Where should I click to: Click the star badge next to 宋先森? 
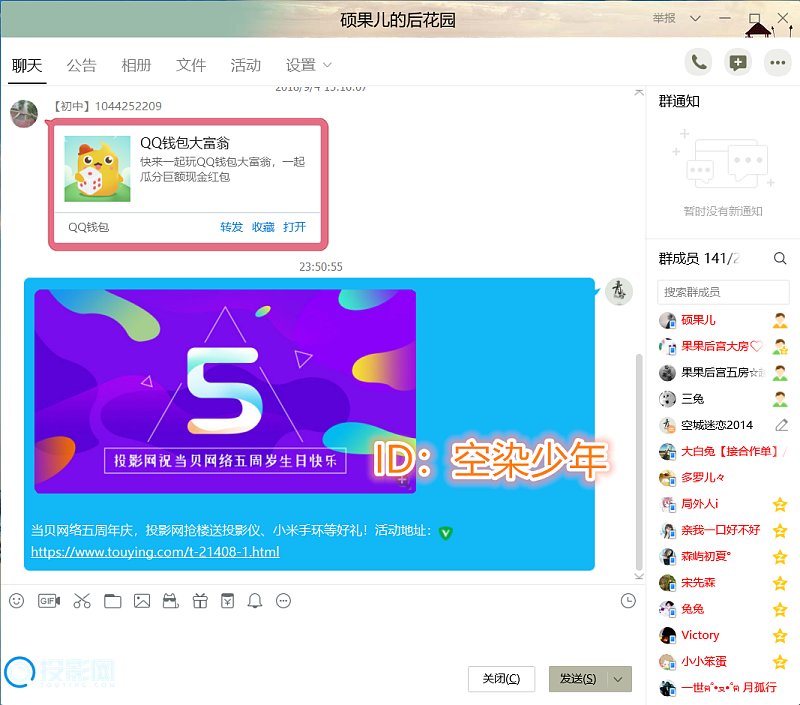coord(780,583)
